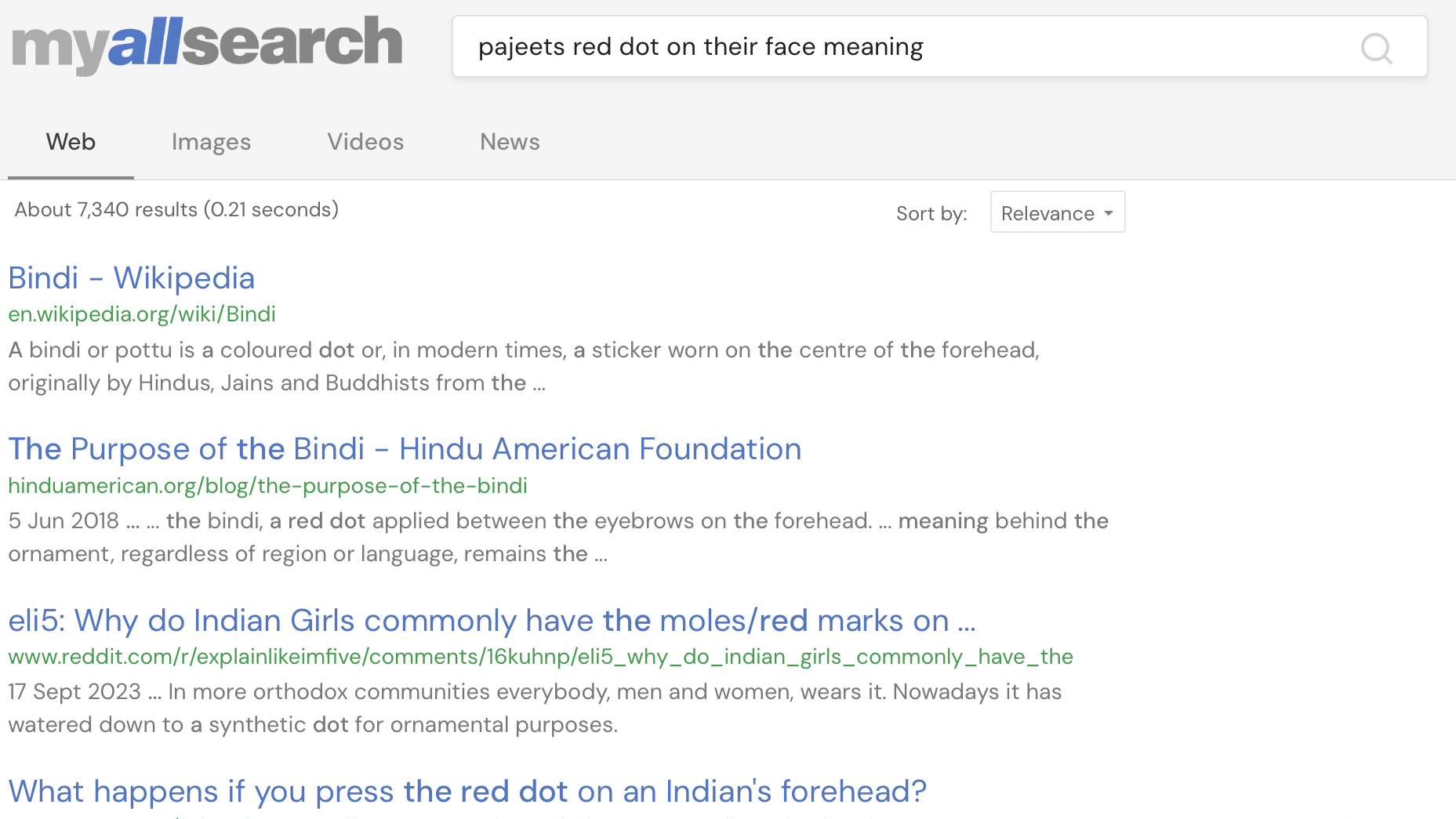The height and width of the screenshot is (819, 1456).
Task: Open the 'What happens if you press' result
Action: coord(467,792)
